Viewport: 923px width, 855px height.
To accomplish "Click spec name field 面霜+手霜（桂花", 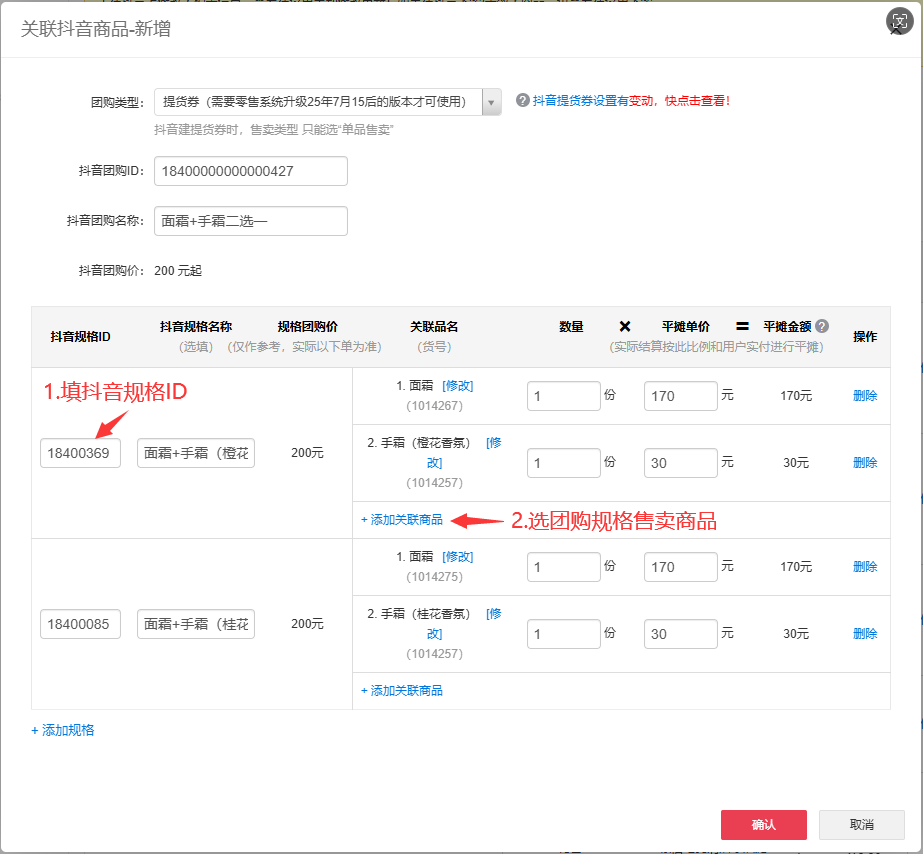I will [196, 624].
